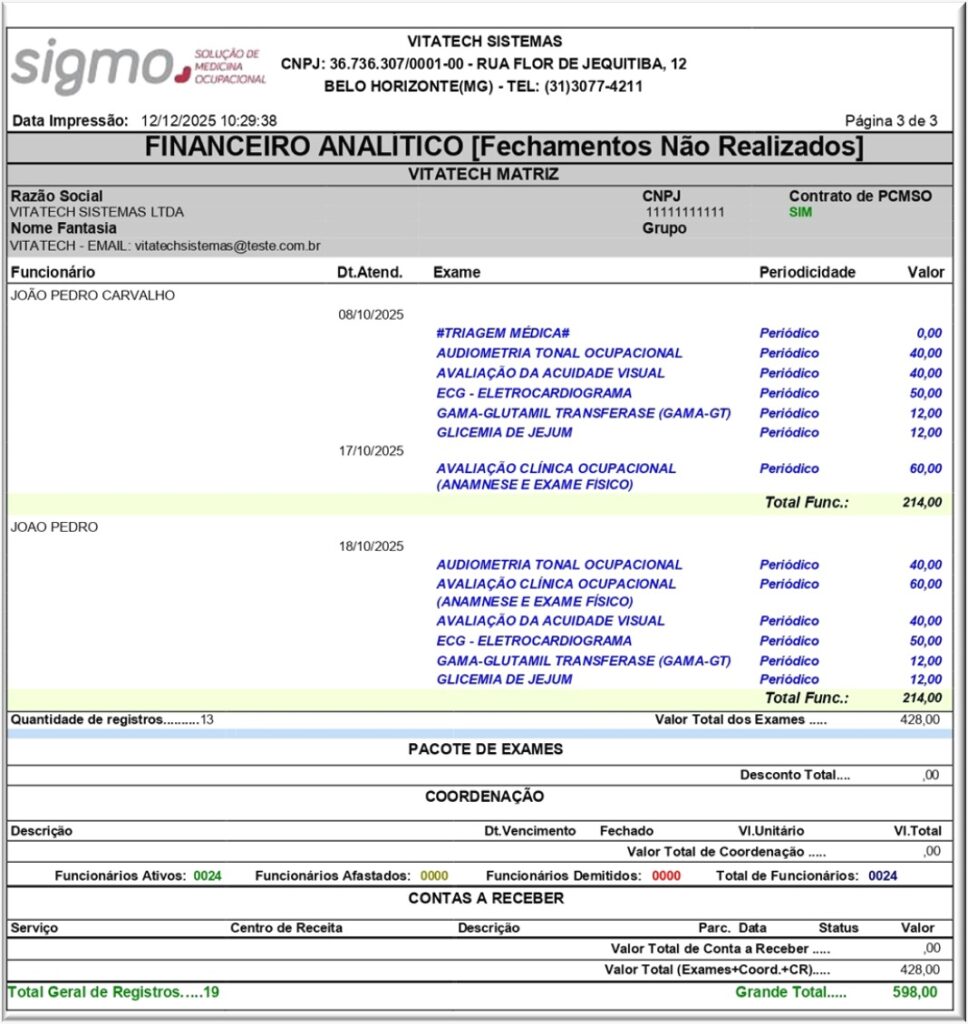Open the vitatechsistemas@teste.com.br email address
The width and height of the screenshot is (968, 1024).
click(227, 245)
